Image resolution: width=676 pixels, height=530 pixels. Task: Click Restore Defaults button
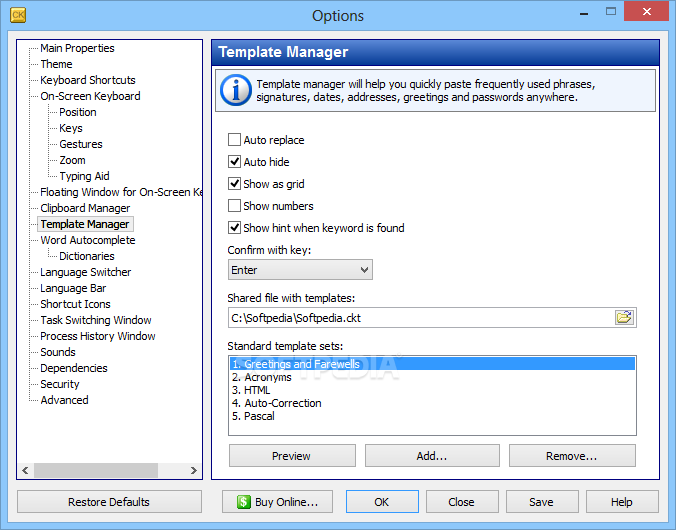[109, 502]
